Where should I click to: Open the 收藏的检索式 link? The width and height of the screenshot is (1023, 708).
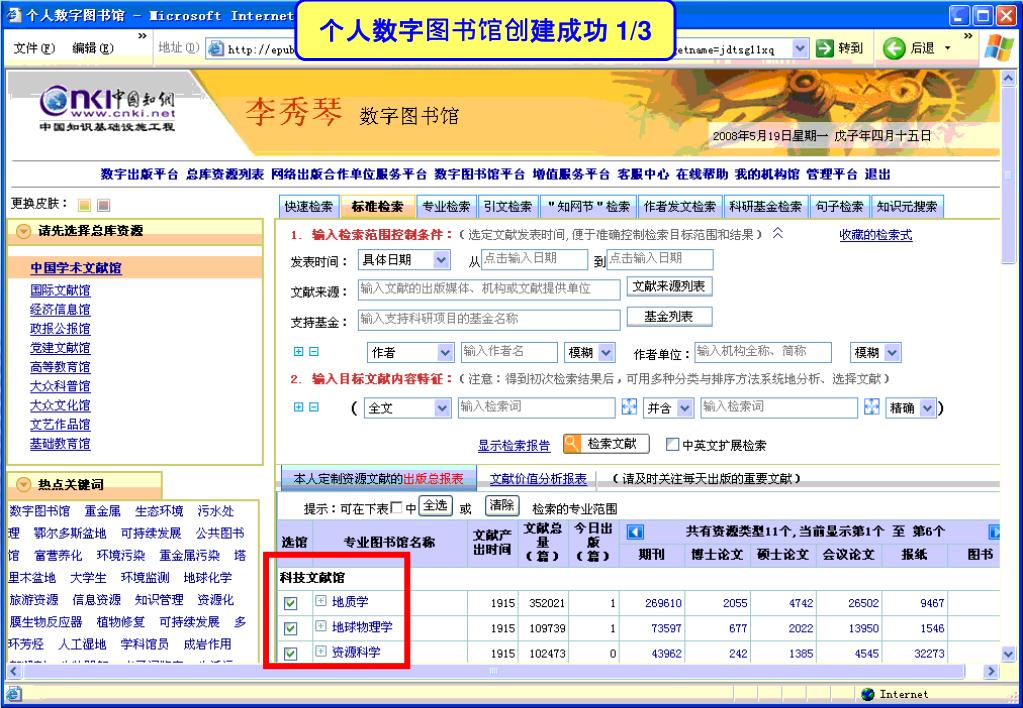pos(876,235)
